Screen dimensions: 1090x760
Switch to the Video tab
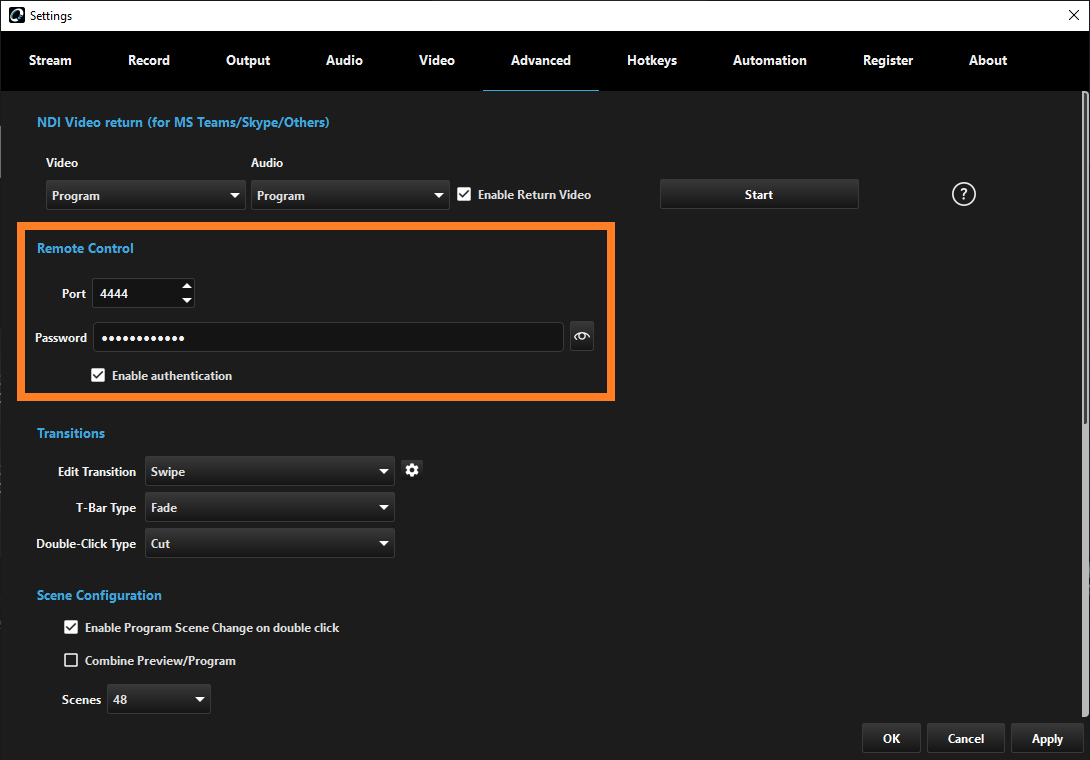[x=437, y=60]
